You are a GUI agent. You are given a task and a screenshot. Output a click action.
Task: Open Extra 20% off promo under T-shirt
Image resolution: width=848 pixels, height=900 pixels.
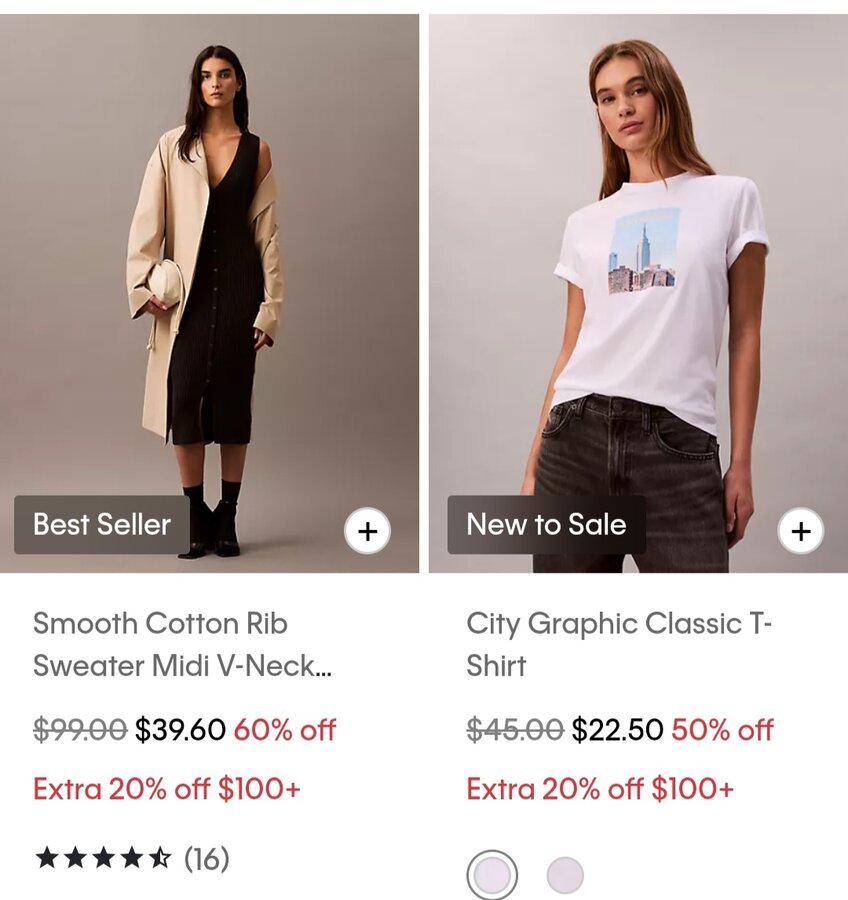(x=600, y=789)
